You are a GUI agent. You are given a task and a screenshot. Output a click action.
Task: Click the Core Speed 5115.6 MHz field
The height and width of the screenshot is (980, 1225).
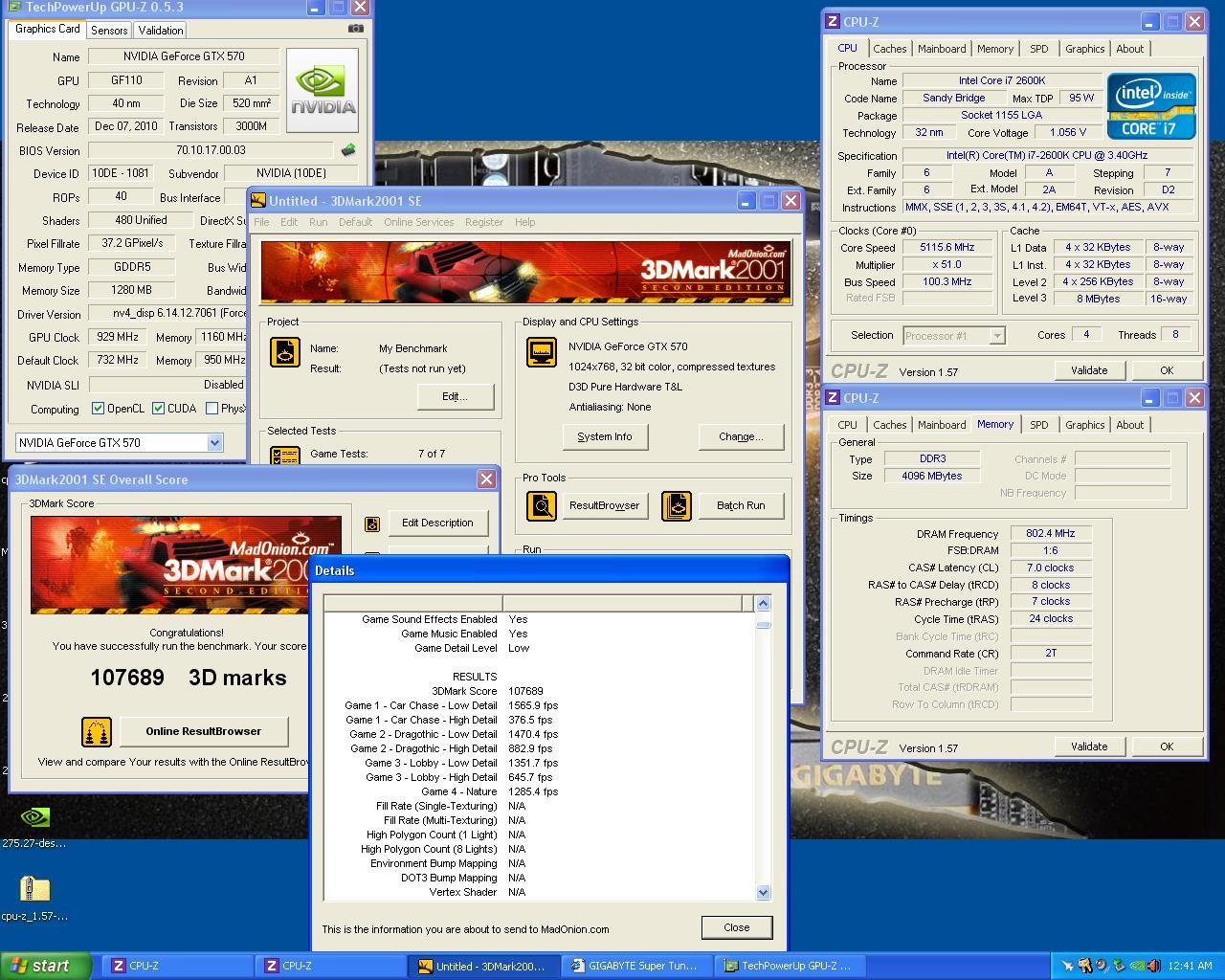click(x=947, y=247)
